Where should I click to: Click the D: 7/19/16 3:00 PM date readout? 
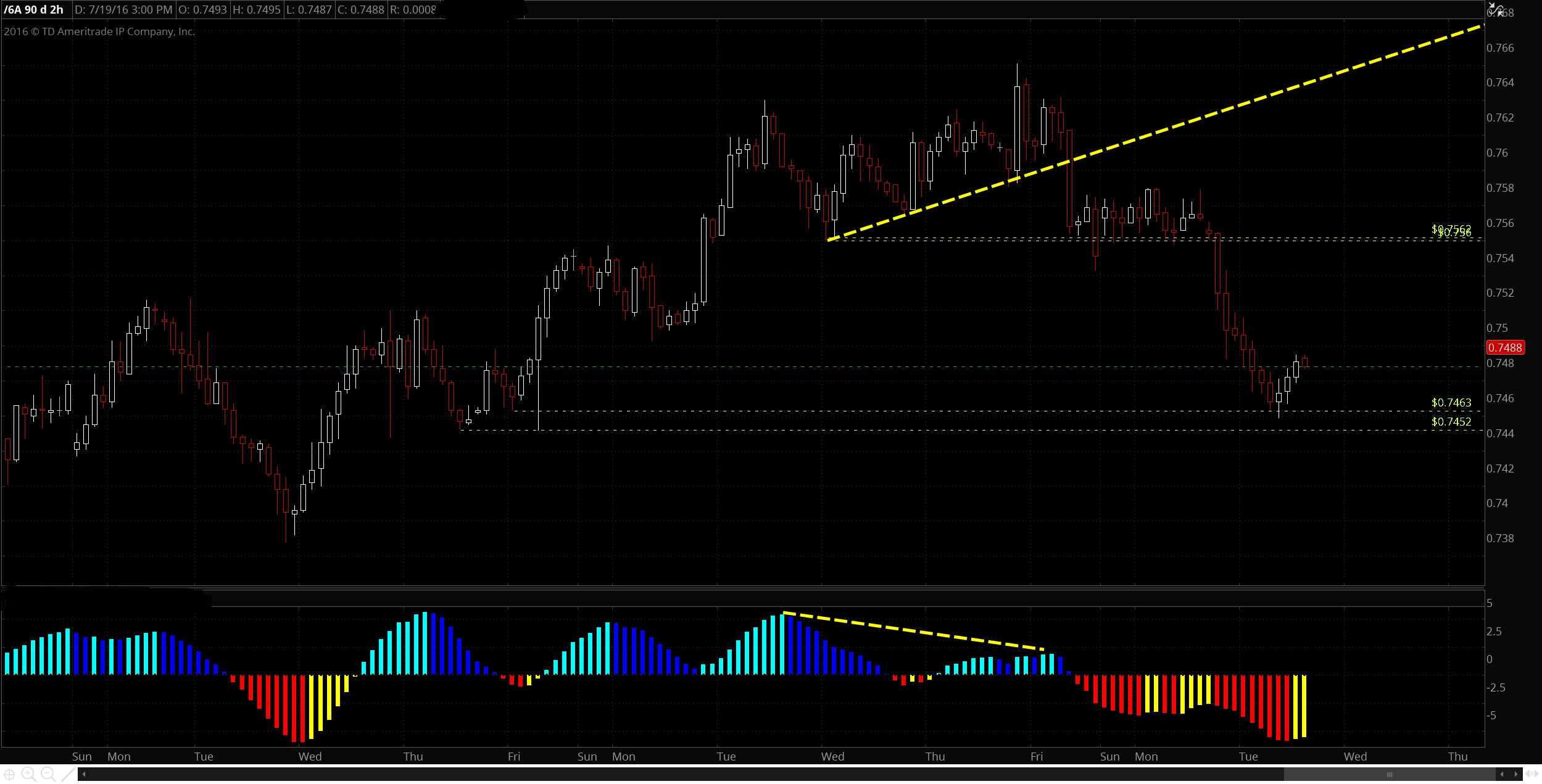pos(123,10)
